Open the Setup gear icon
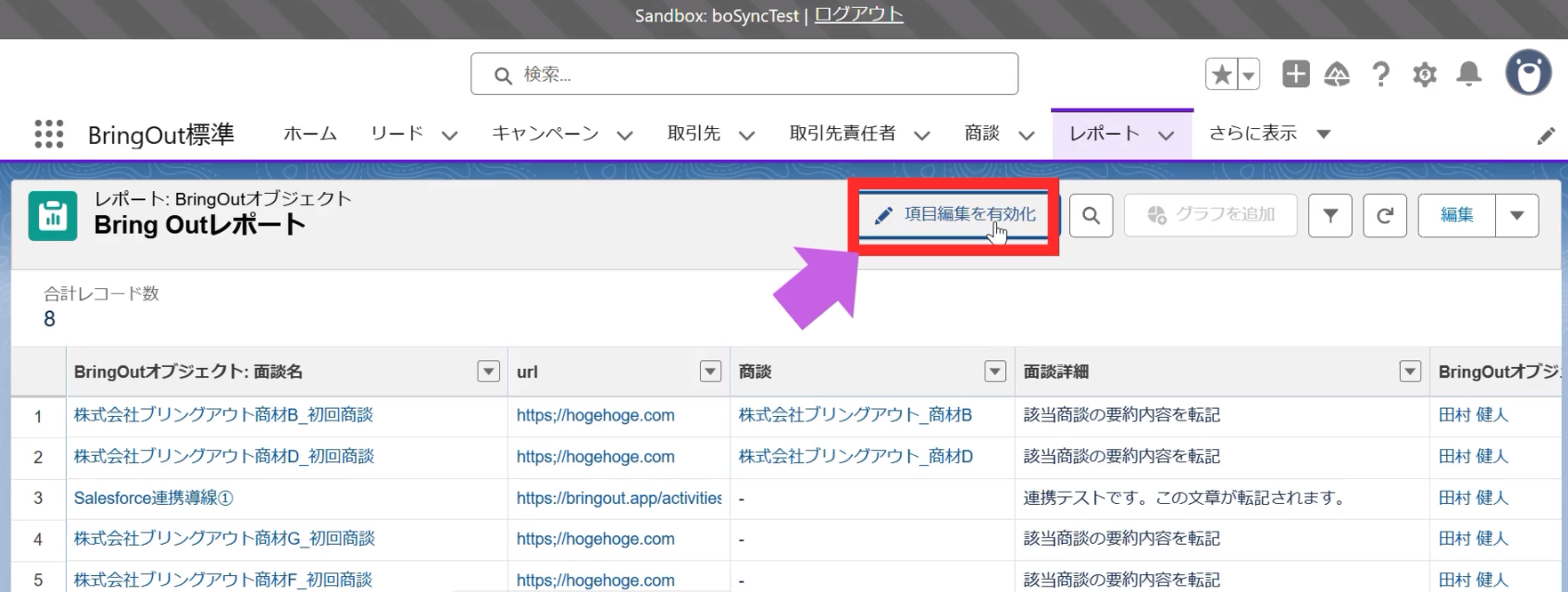The image size is (1568, 592). (x=1425, y=75)
